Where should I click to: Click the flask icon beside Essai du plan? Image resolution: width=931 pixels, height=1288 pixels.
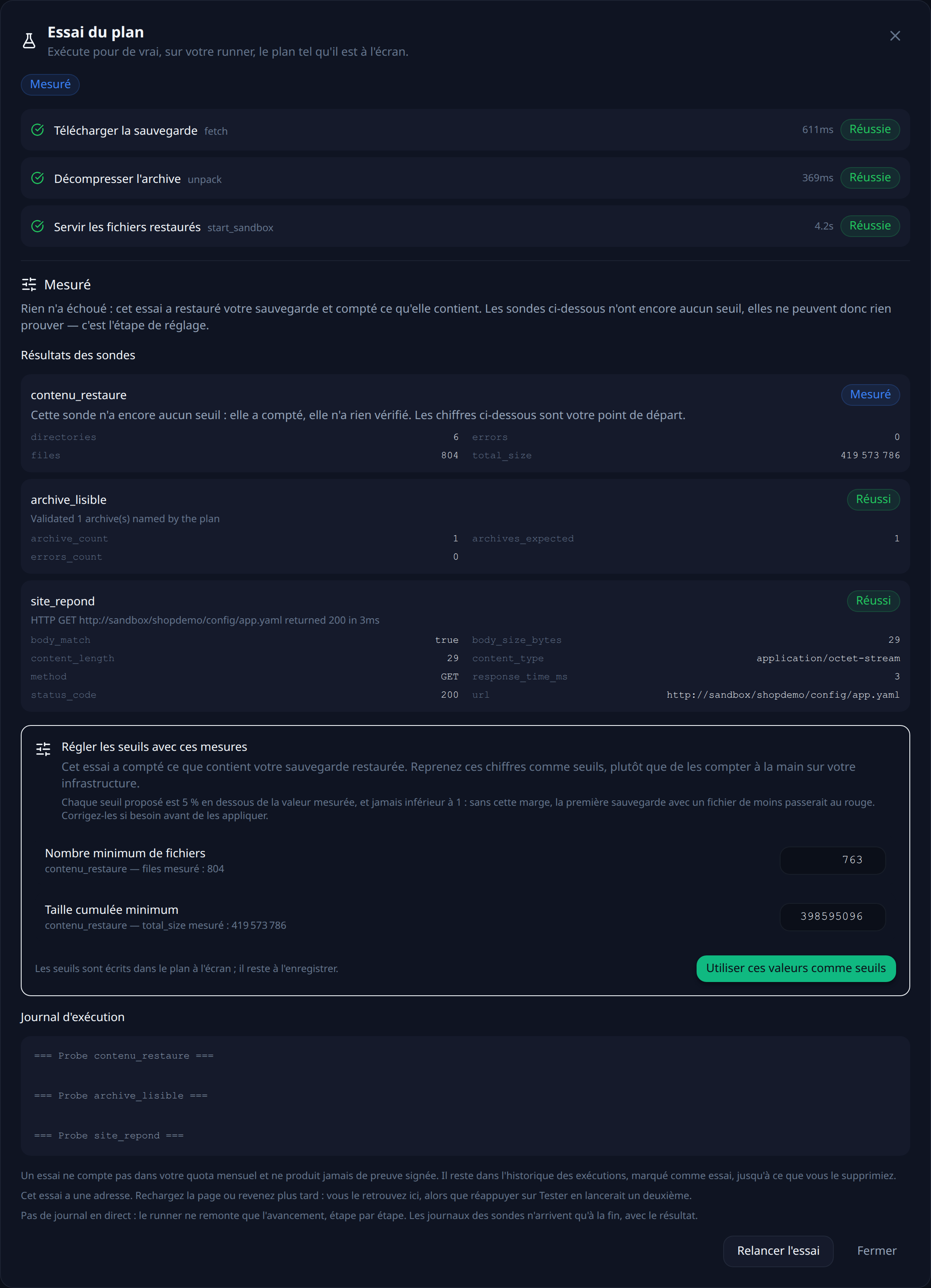[x=29, y=41]
